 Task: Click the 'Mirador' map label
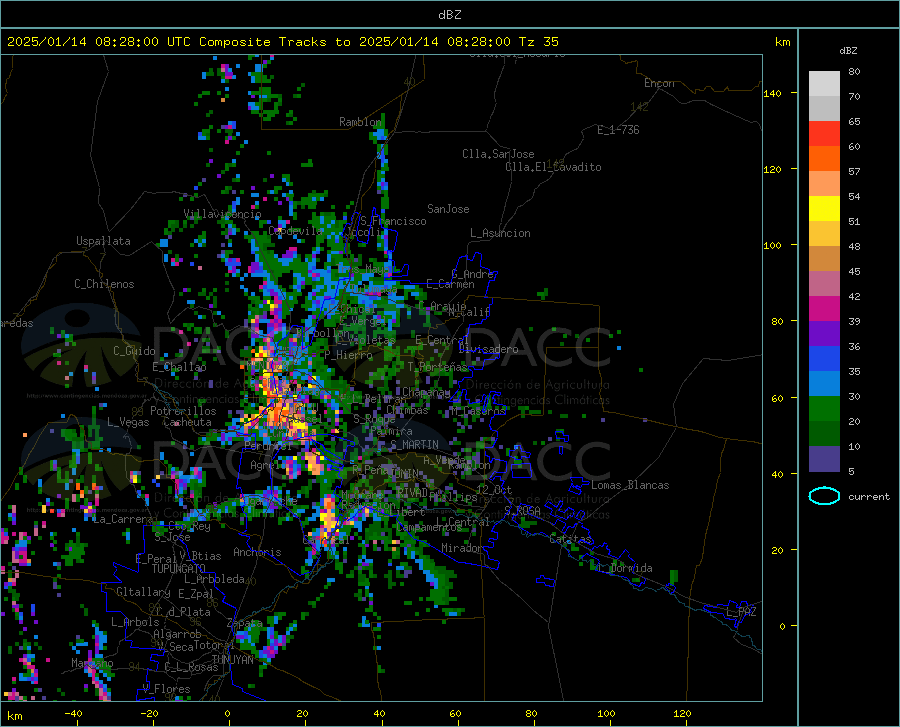(x=462, y=548)
